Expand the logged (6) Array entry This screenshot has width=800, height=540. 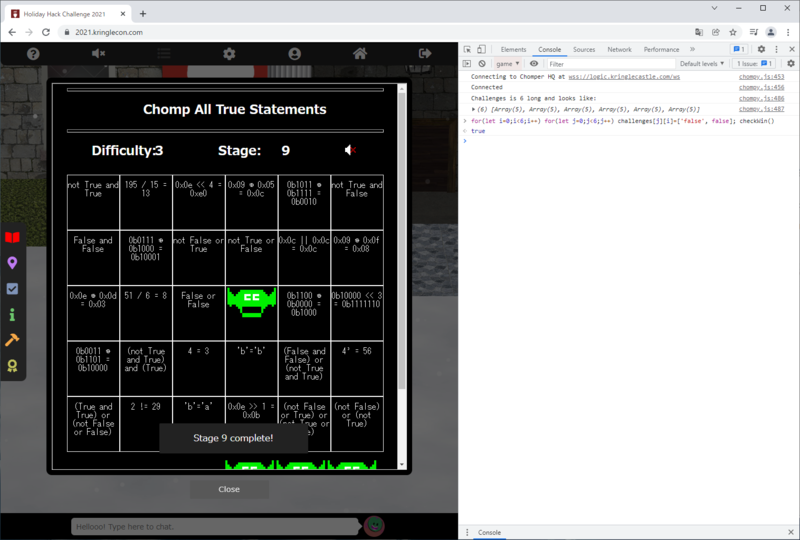tap(473, 109)
